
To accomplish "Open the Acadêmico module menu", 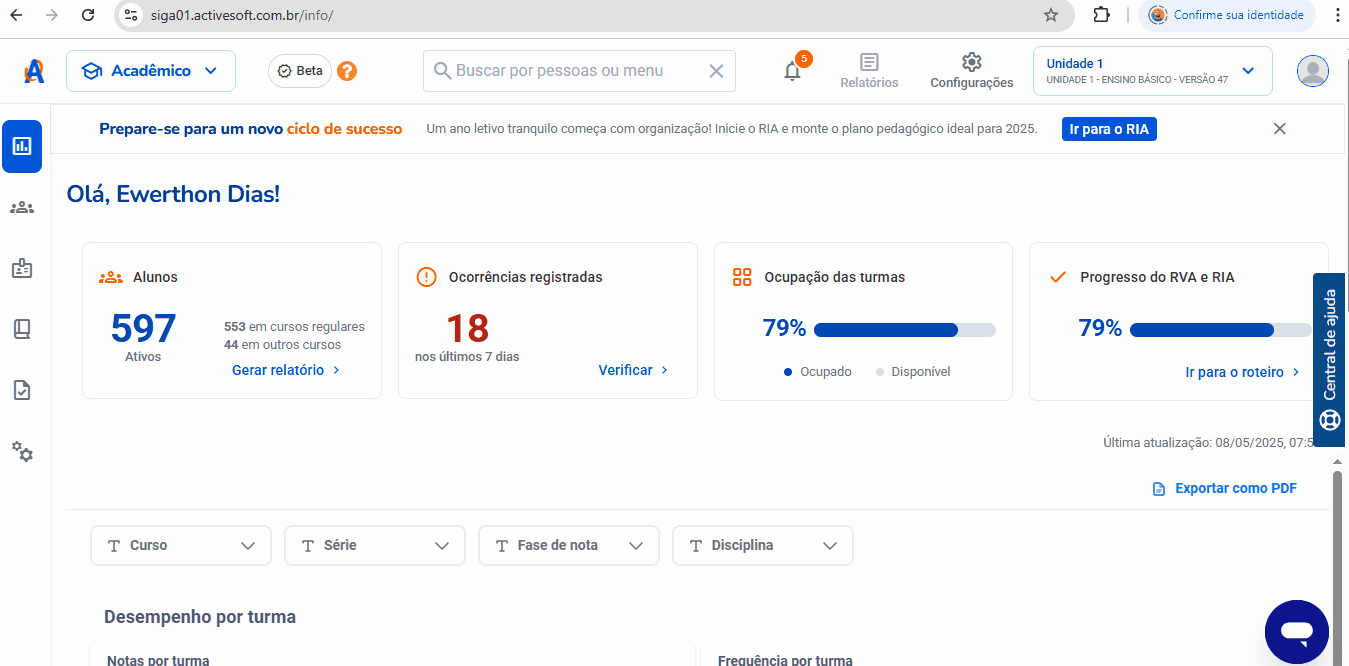I will pyautogui.click(x=150, y=70).
